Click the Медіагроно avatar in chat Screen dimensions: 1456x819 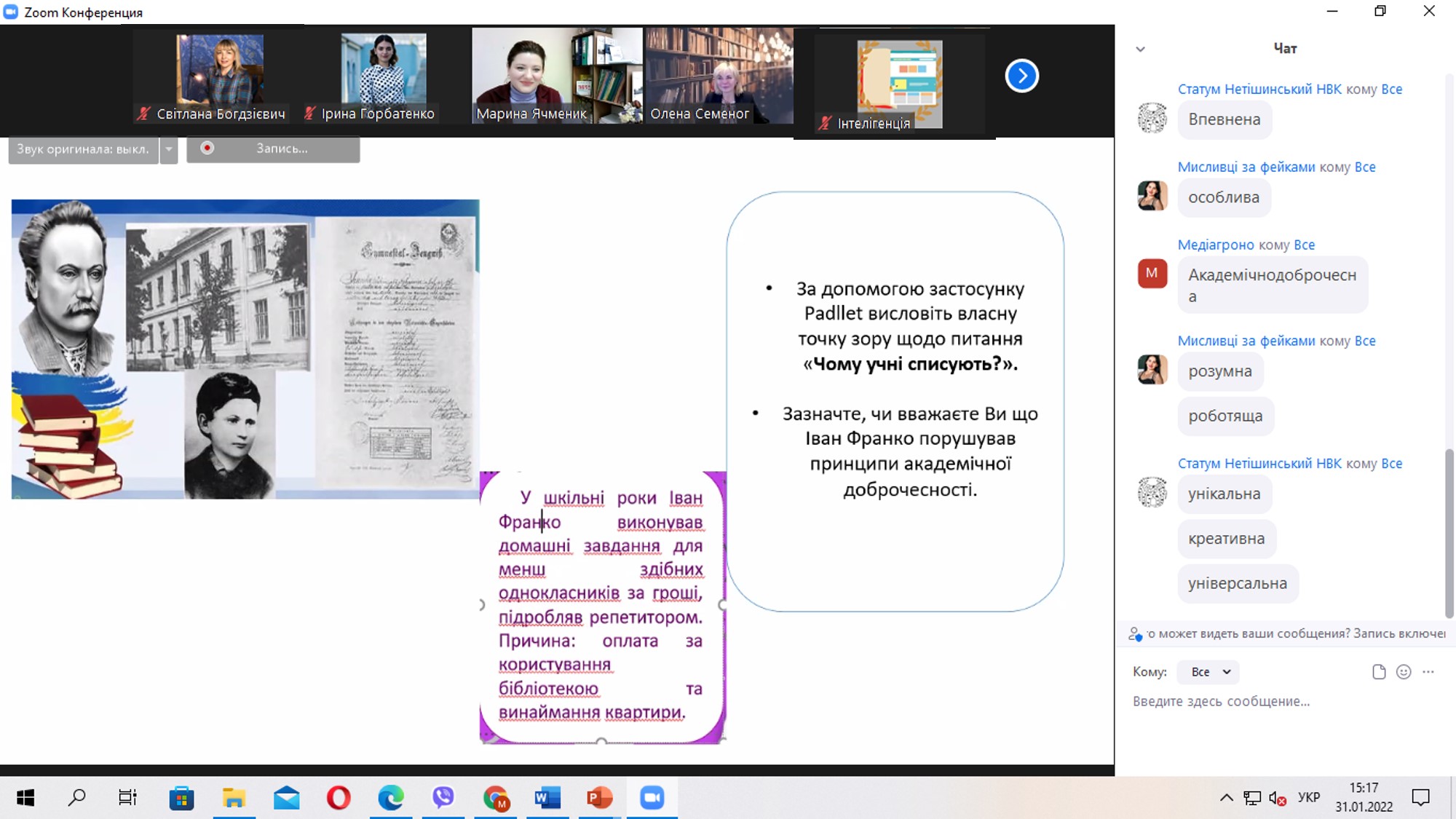coord(1152,274)
